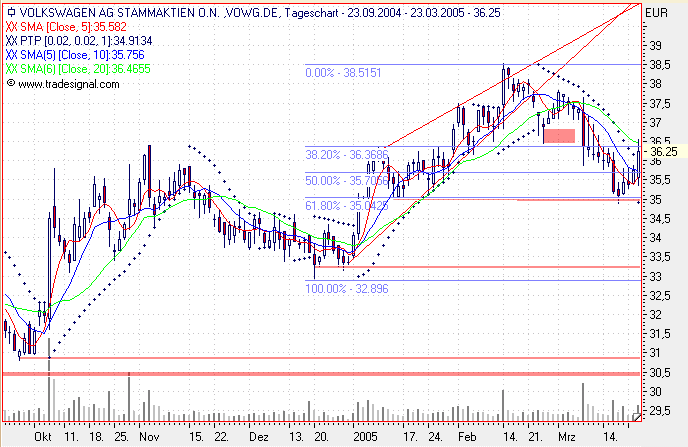Image resolution: width=688 pixels, height=447 pixels.
Task: Click the 33 value on the price axis
Action: coord(655,277)
